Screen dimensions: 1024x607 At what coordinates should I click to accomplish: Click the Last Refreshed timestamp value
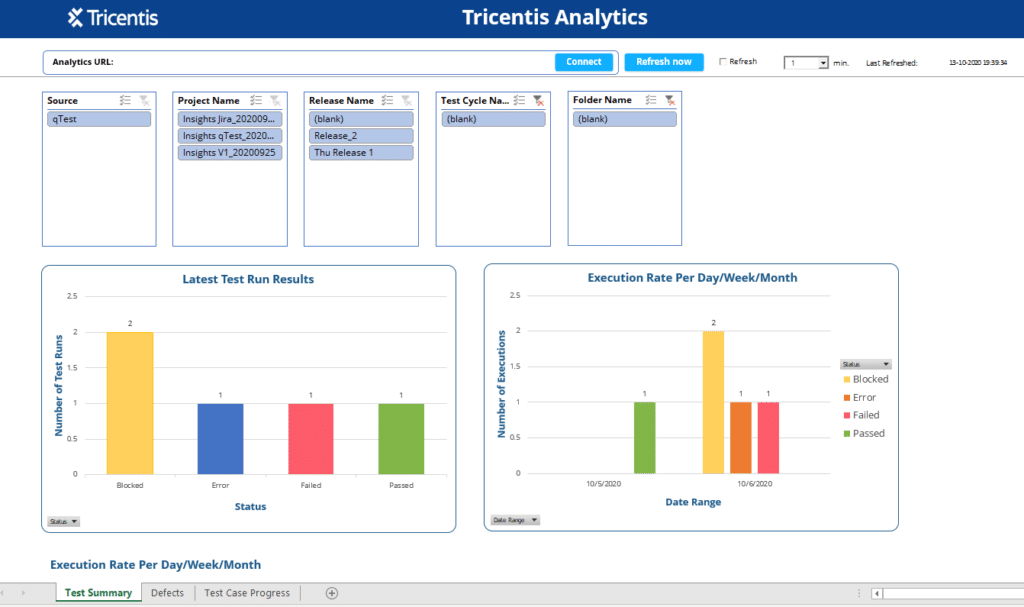[978, 63]
